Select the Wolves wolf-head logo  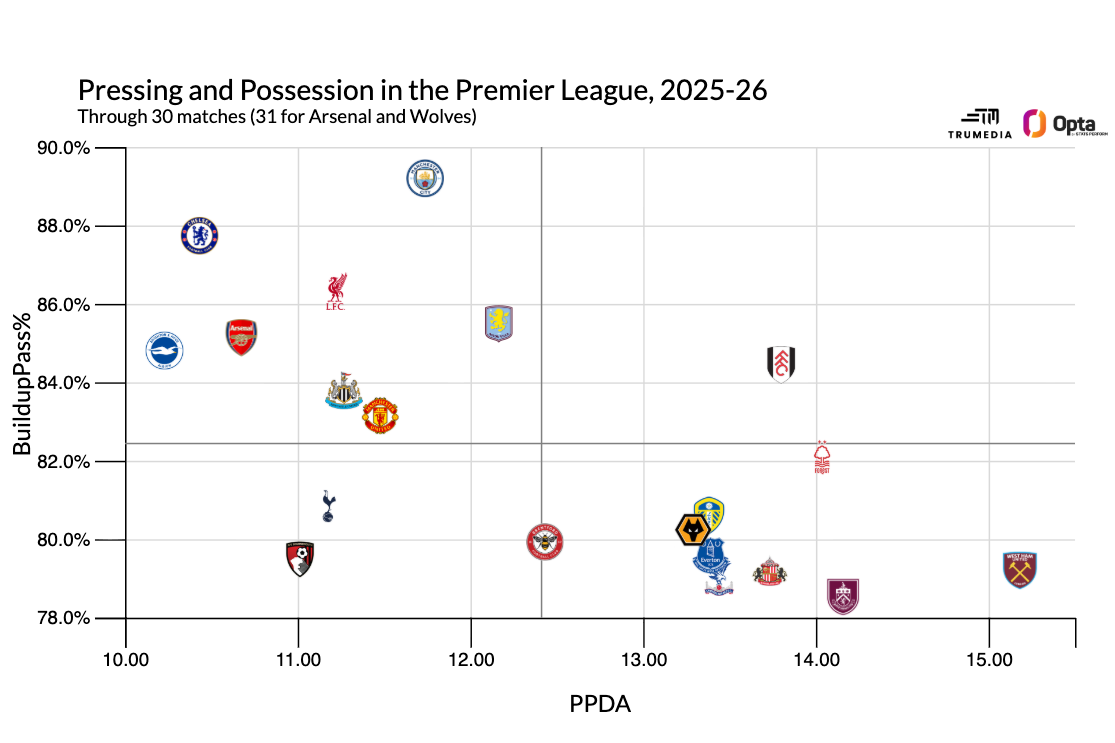coord(693,530)
